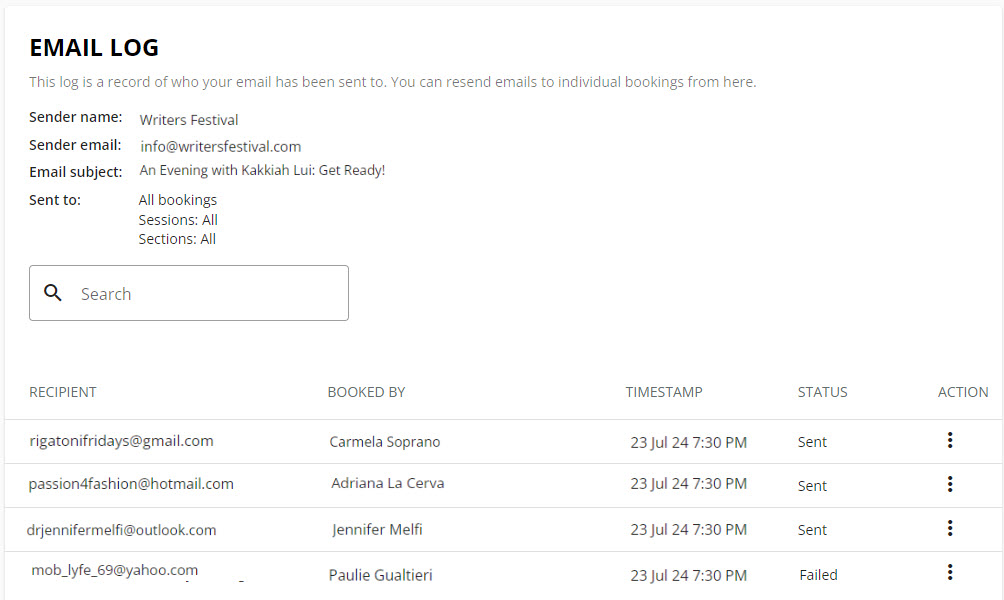Screen dimensions: 1004x600
Task: Click the sender name Writers Festival
Action: pos(189,120)
